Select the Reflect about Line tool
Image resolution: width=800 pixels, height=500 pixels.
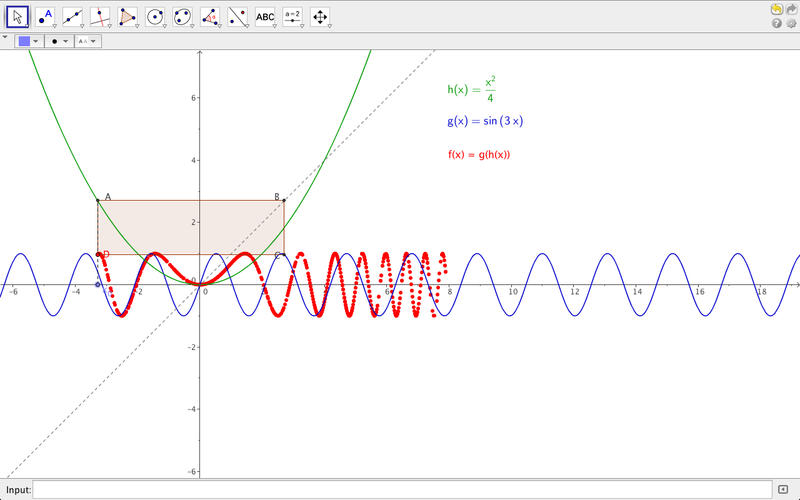pyautogui.click(x=237, y=16)
